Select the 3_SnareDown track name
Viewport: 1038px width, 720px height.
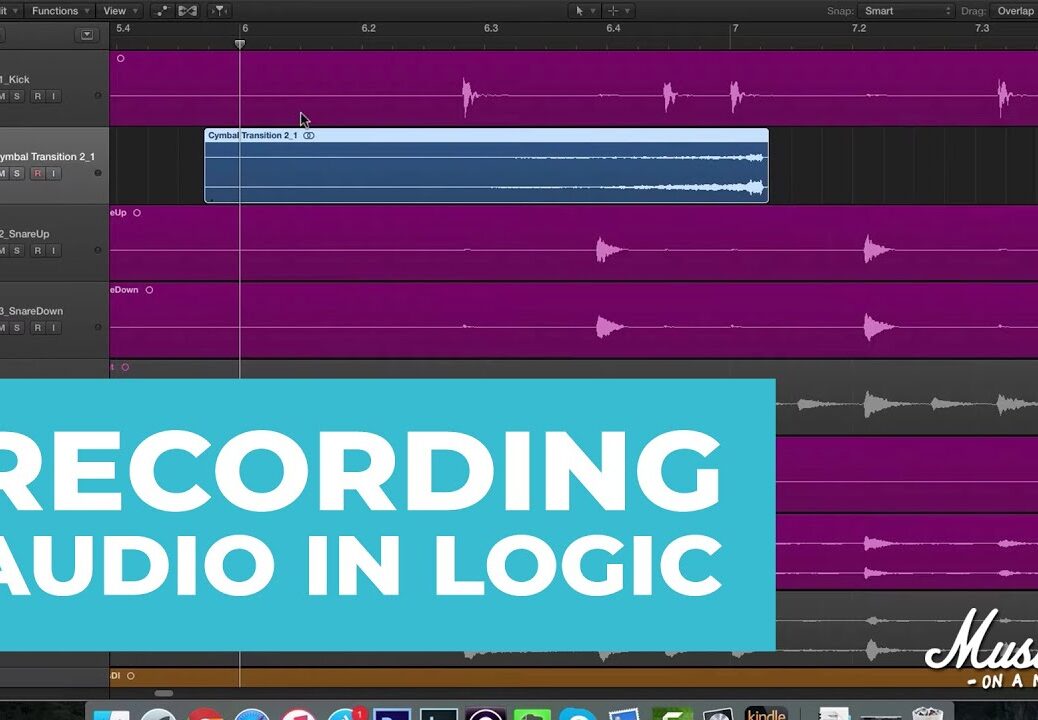tap(31, 311)
